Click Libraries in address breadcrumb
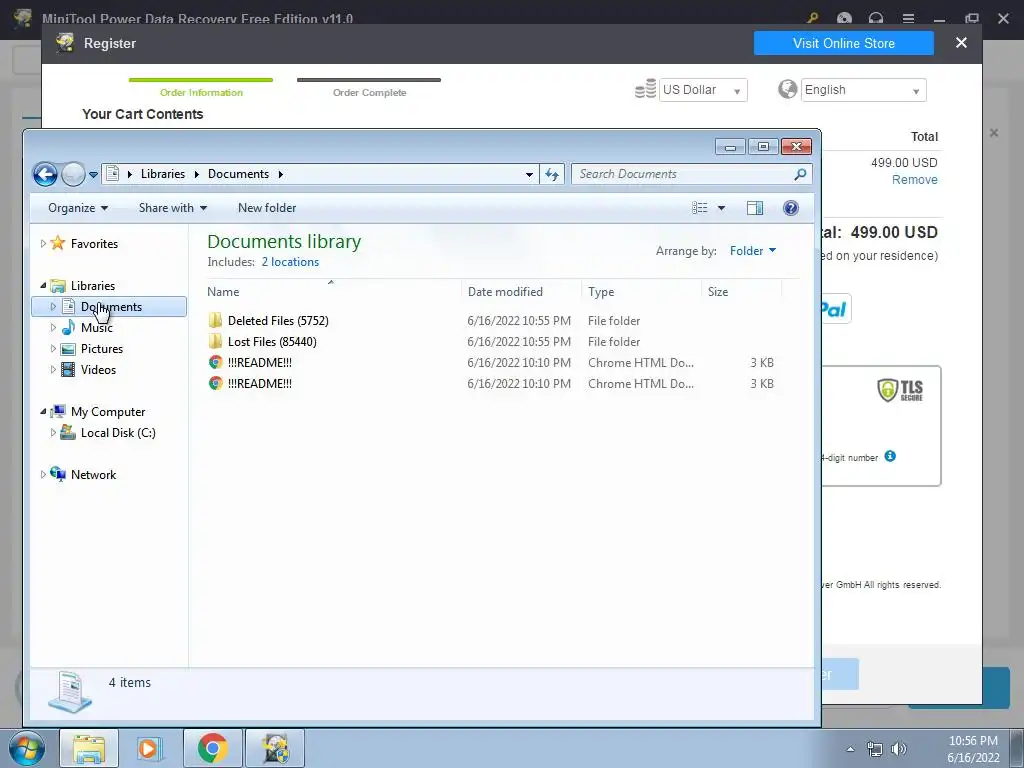The width and height of the screenshot is (1024, 768). [x=163, y=174]
